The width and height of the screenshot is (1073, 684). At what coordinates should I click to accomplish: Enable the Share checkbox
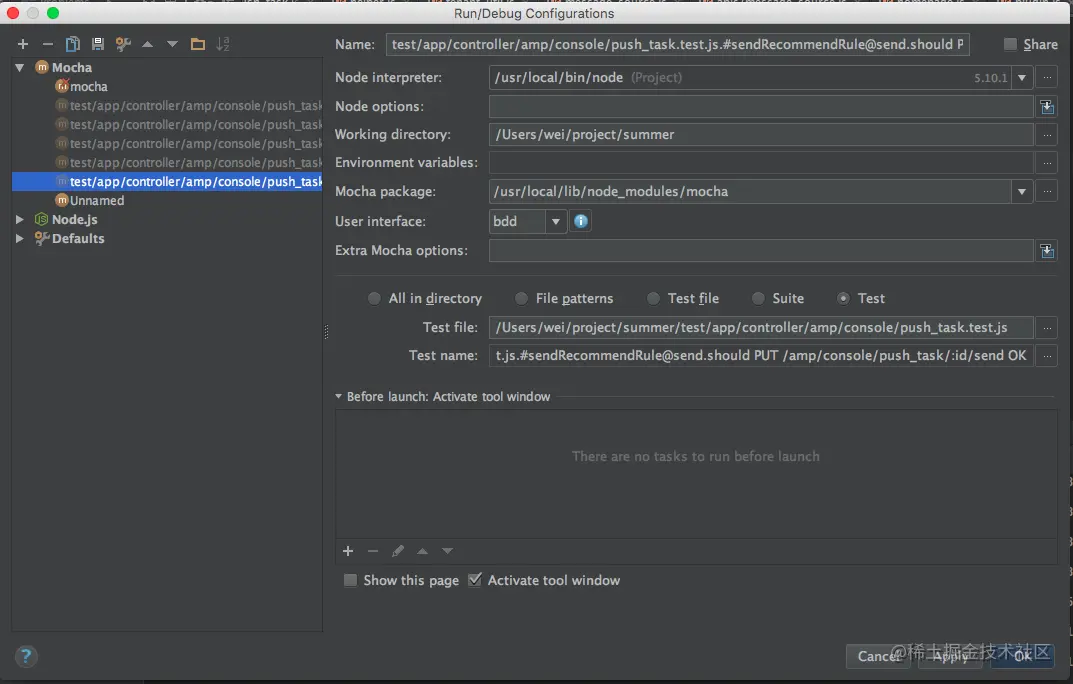[1010, 44]
